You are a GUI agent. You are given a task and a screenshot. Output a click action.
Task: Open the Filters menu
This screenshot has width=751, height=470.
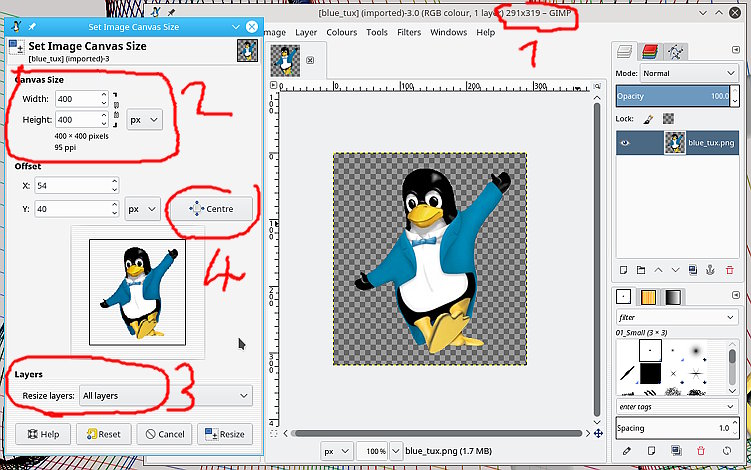click(409, 32)
